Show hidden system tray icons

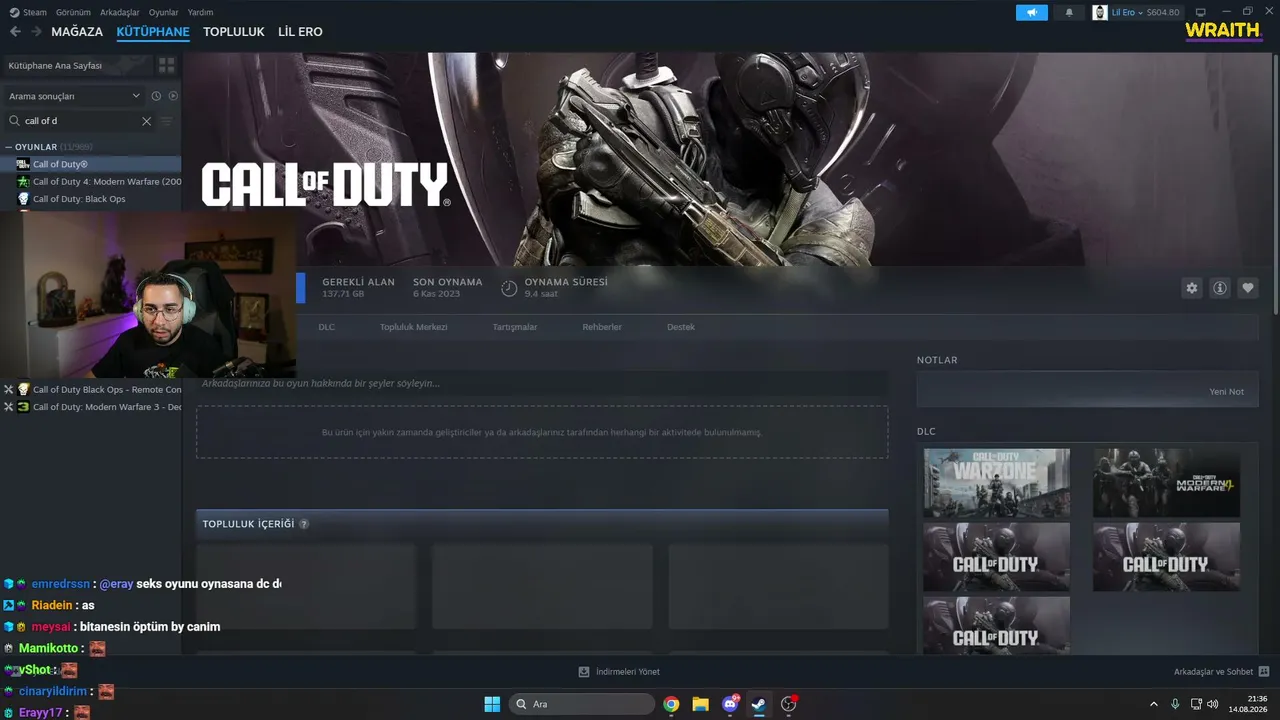(1154, 704)
